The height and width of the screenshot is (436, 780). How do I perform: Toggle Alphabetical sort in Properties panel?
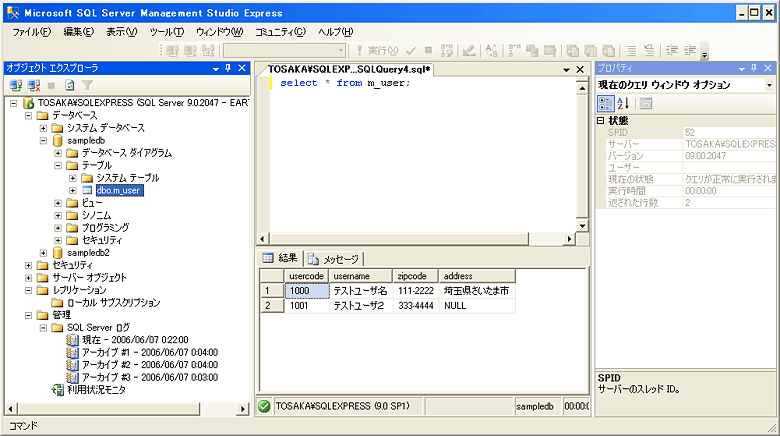623,104
